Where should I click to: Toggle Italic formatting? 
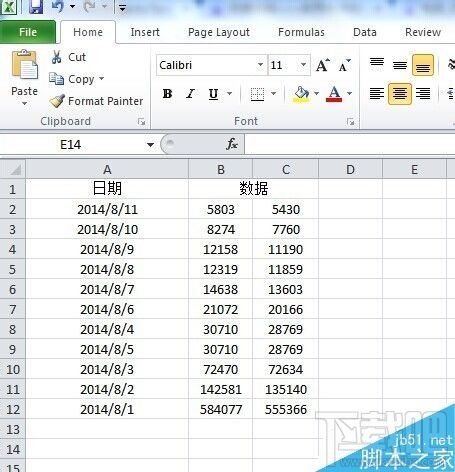click(x=190, y=94)
